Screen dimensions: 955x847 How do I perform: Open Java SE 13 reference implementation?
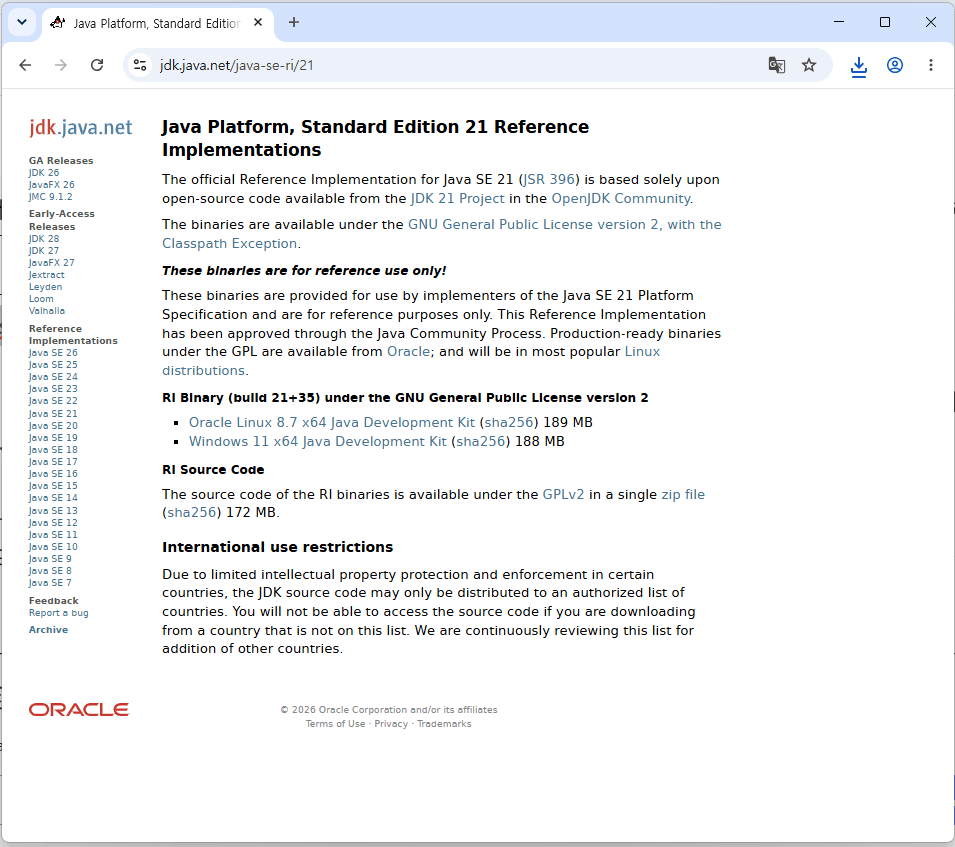click(x=53, y=511)
